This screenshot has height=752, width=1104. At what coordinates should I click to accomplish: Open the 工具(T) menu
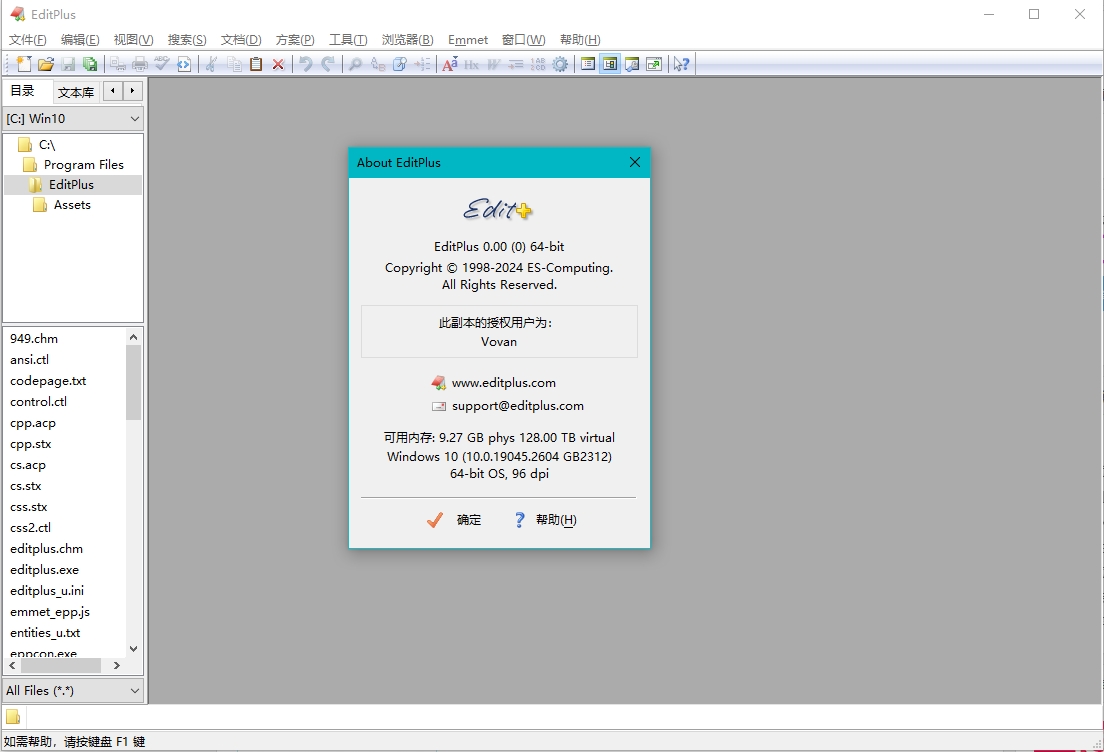click(x=349, y=39)
